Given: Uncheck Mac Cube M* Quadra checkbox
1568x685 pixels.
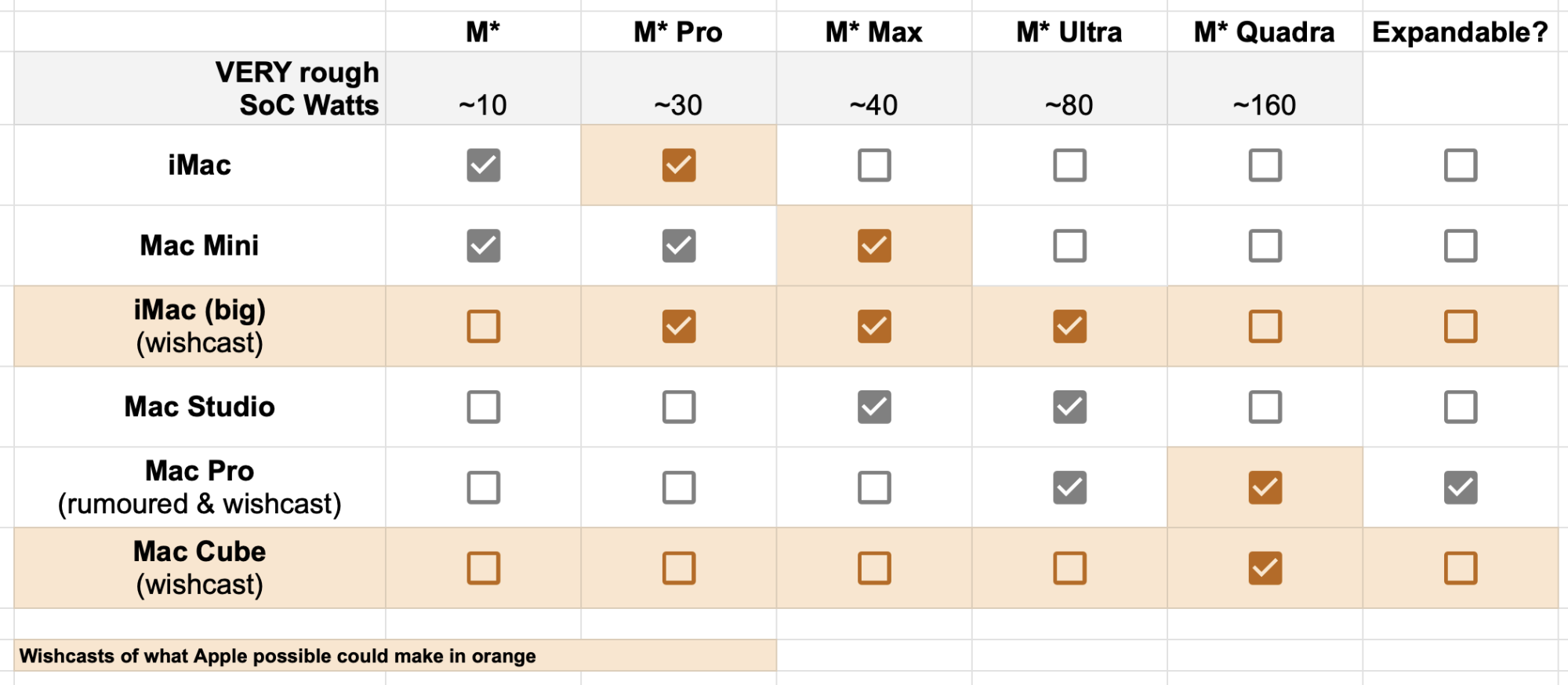Looking at the screenshot, I should coord(1265,568).
